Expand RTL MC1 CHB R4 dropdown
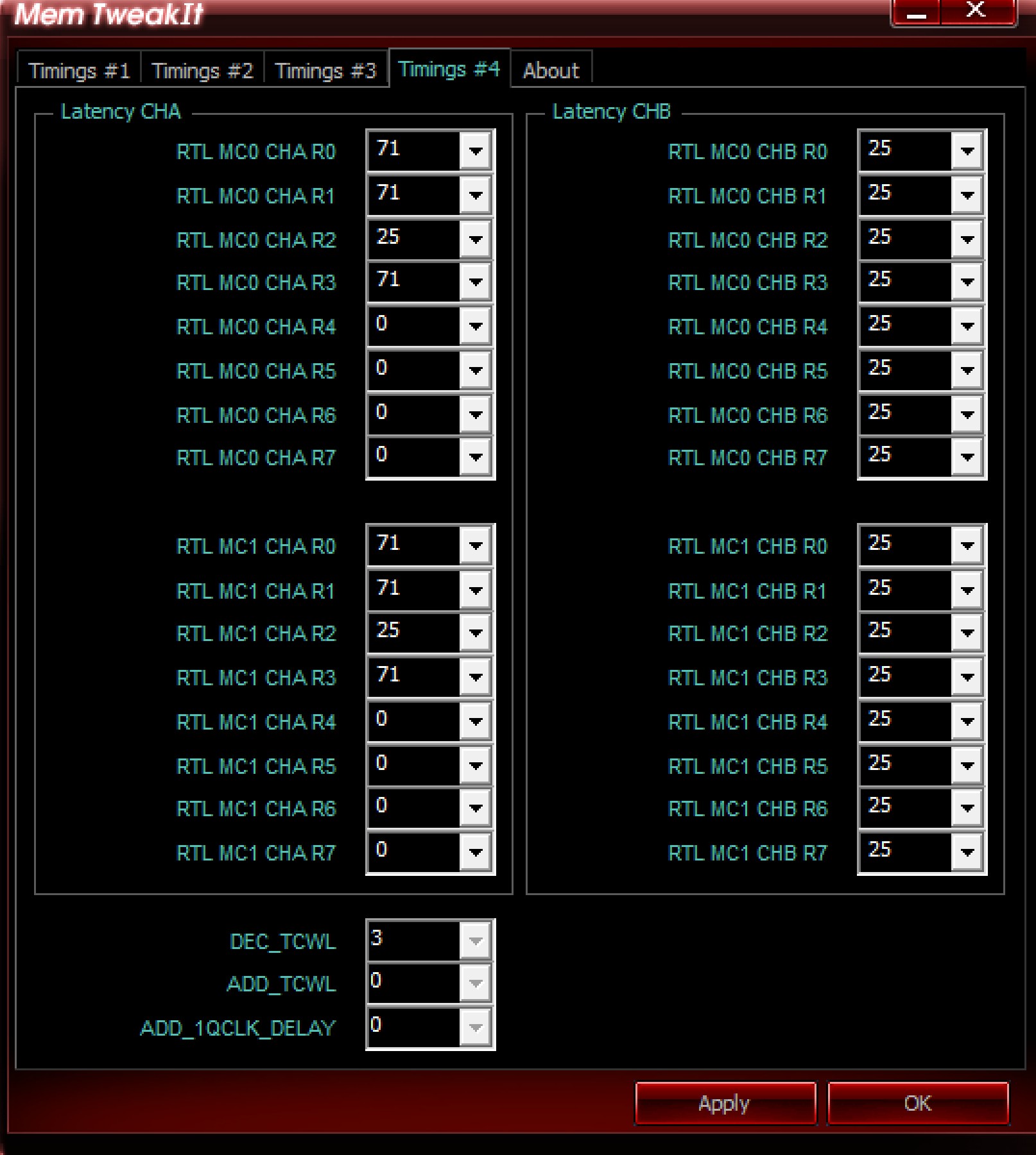1036x1155 pixels. click(x=967, y=721)
